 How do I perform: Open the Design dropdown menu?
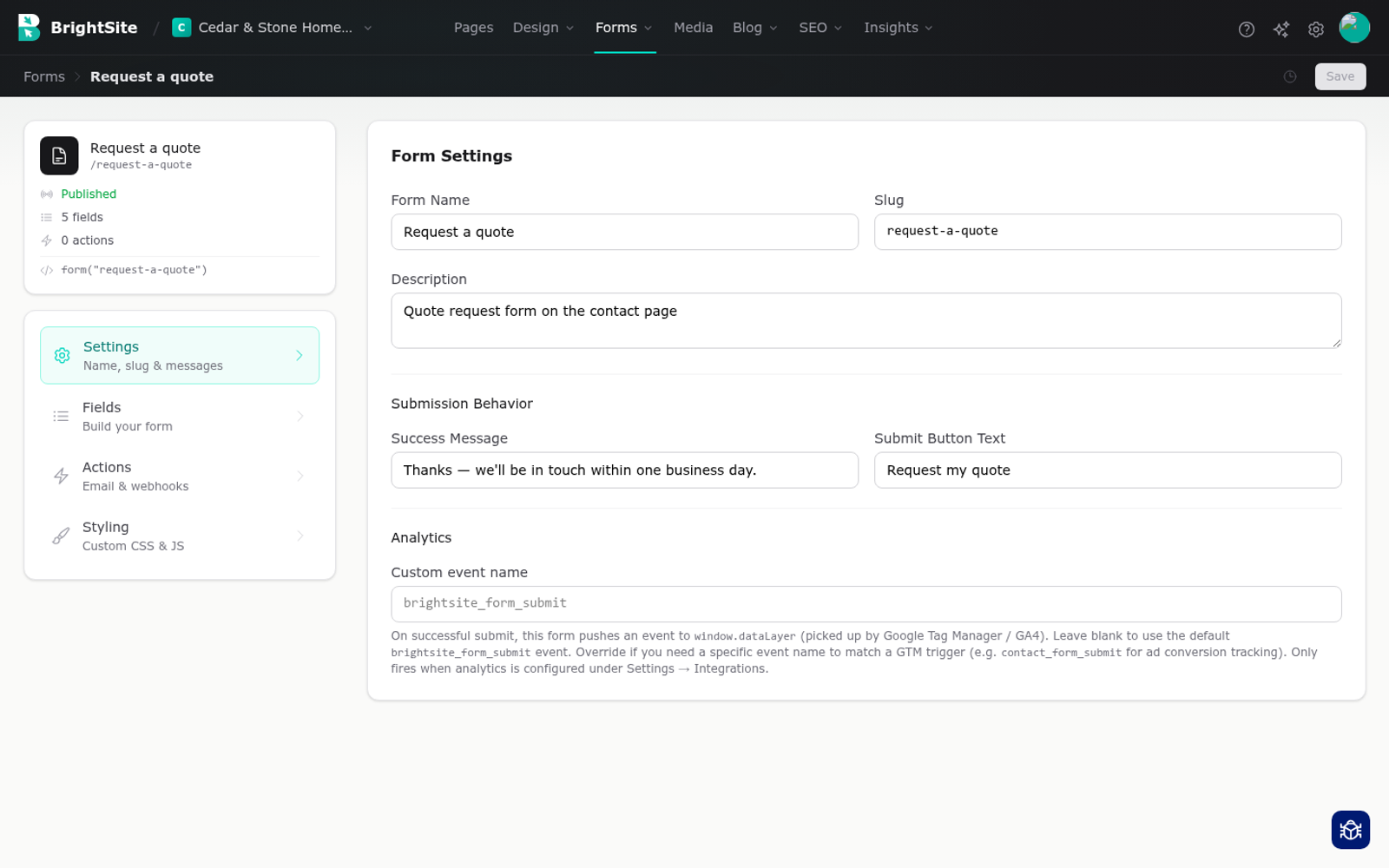(x=543, y=28)
